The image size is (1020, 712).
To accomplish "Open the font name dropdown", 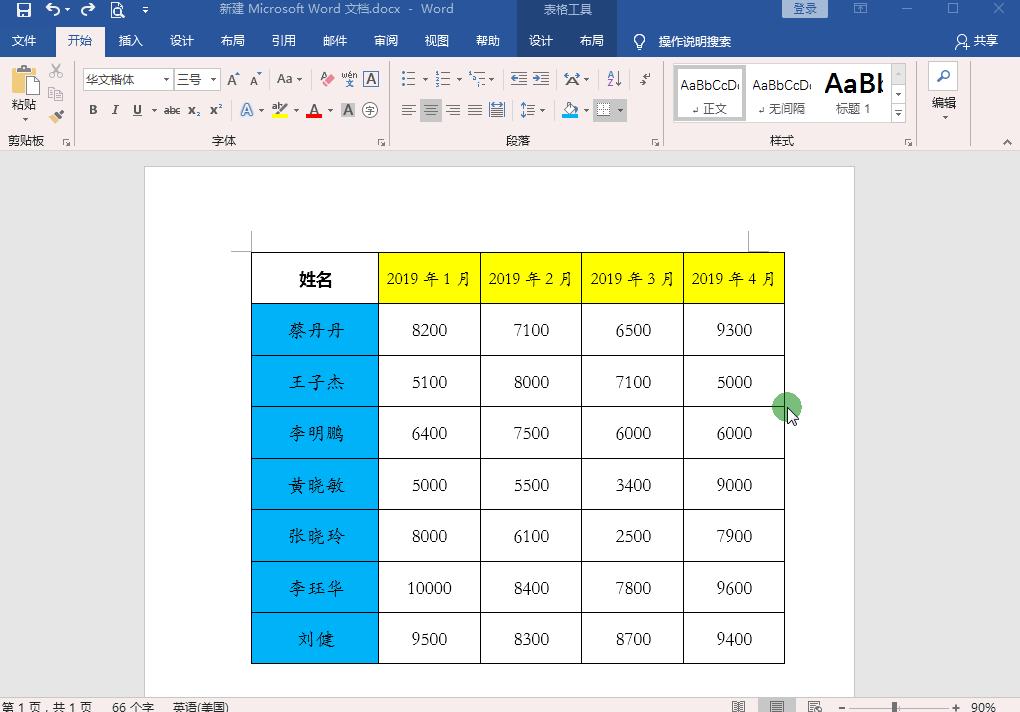I will tap(166, 79).
